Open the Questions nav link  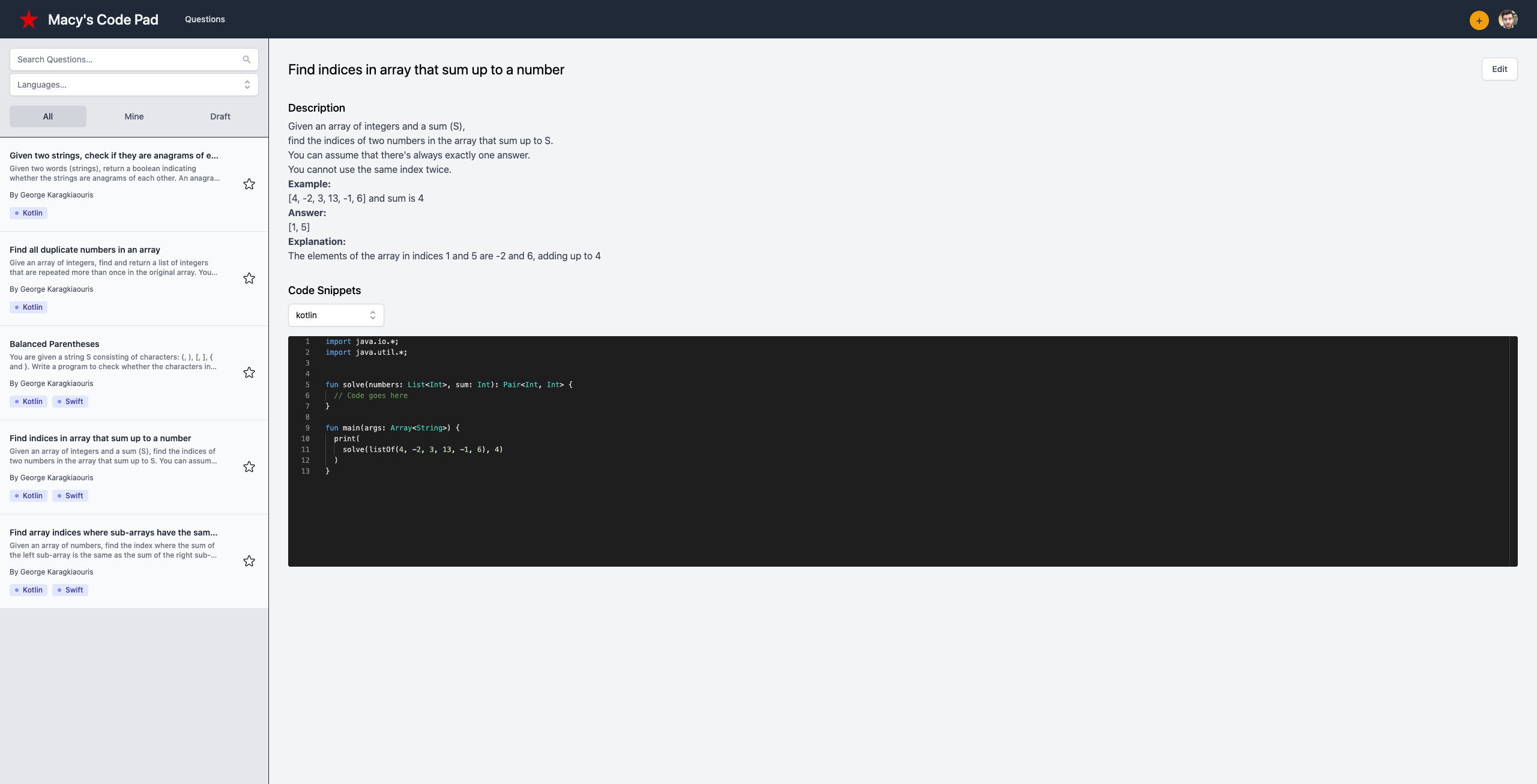point(205,19)
